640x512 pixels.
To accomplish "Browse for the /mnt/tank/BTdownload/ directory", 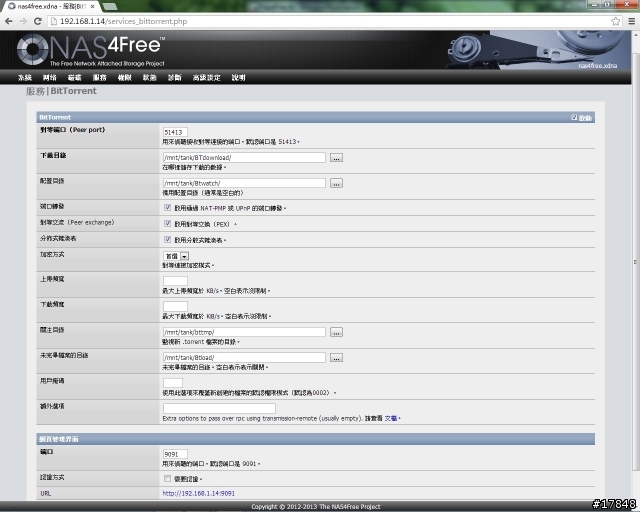I will [x=336, y=158].
